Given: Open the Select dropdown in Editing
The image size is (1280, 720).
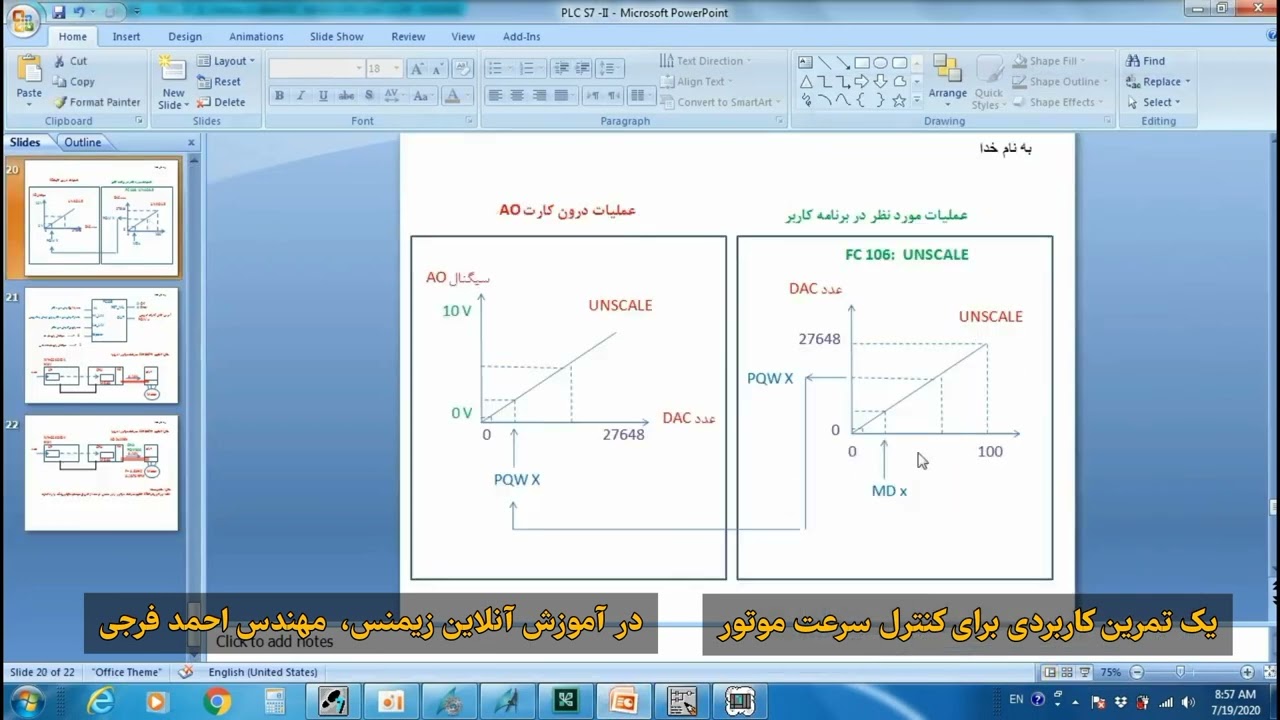Looking at the screenshot, I should tap(1153, 102).
